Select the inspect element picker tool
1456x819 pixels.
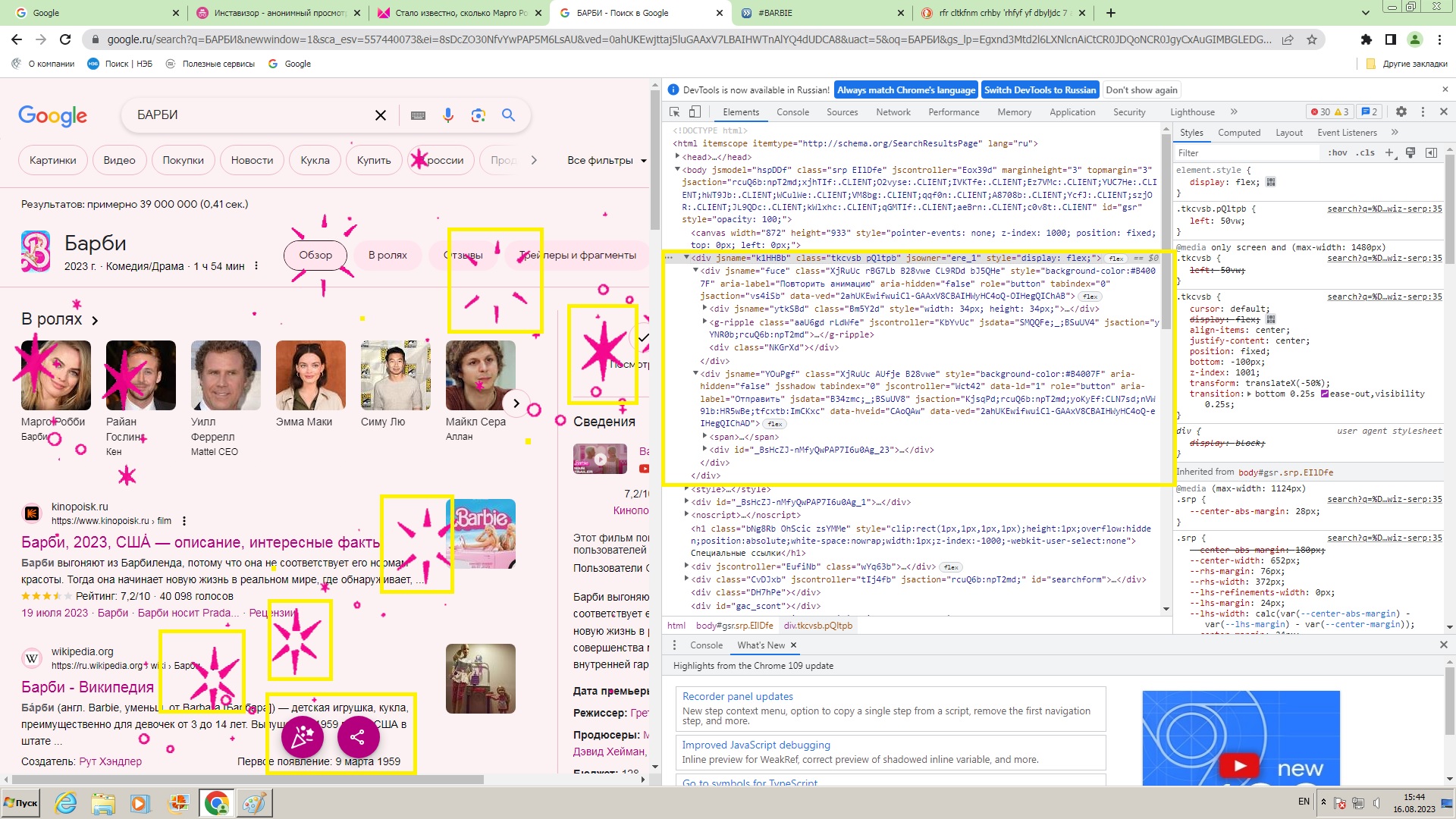(x=674, y=111)
